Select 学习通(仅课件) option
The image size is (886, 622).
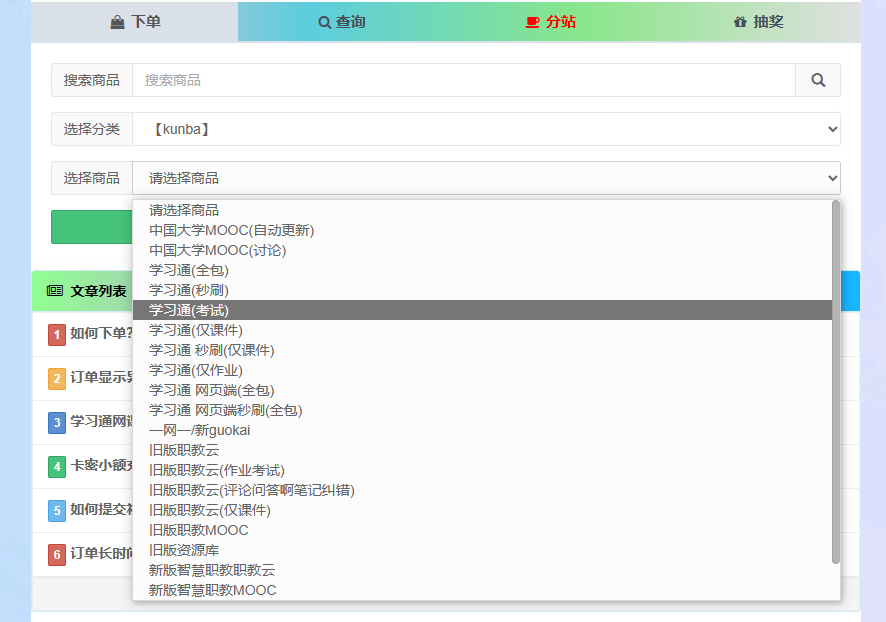click(483, 330)
